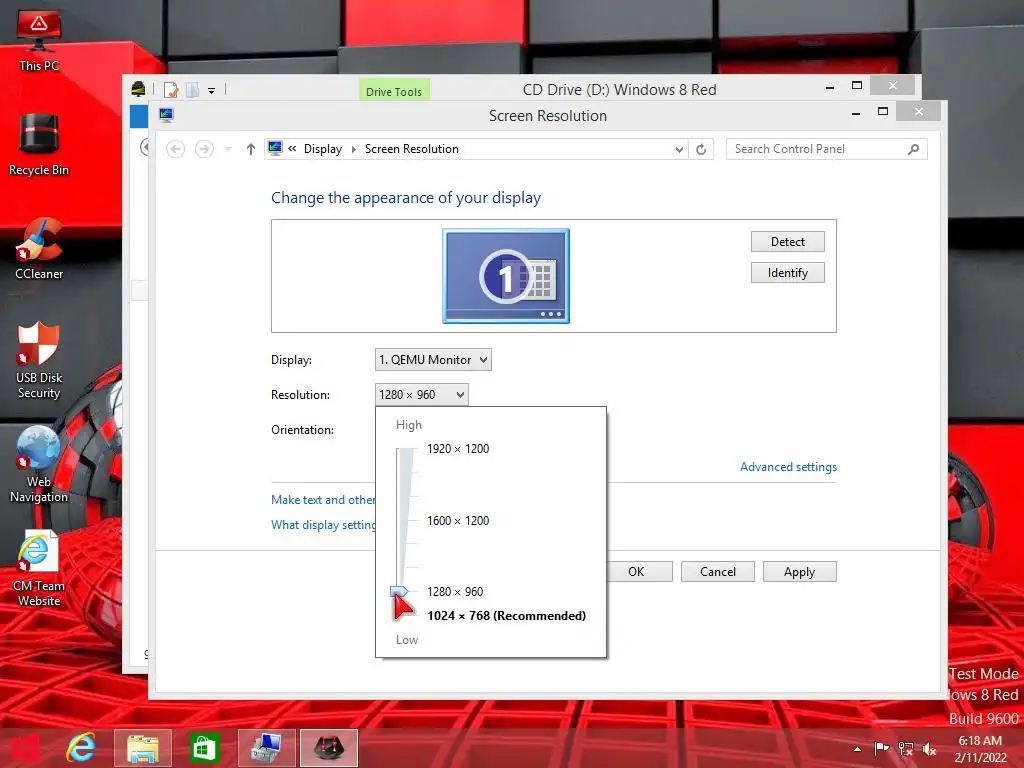Click the Cancel button
The image size is (1024, 768).
point(718,572)
